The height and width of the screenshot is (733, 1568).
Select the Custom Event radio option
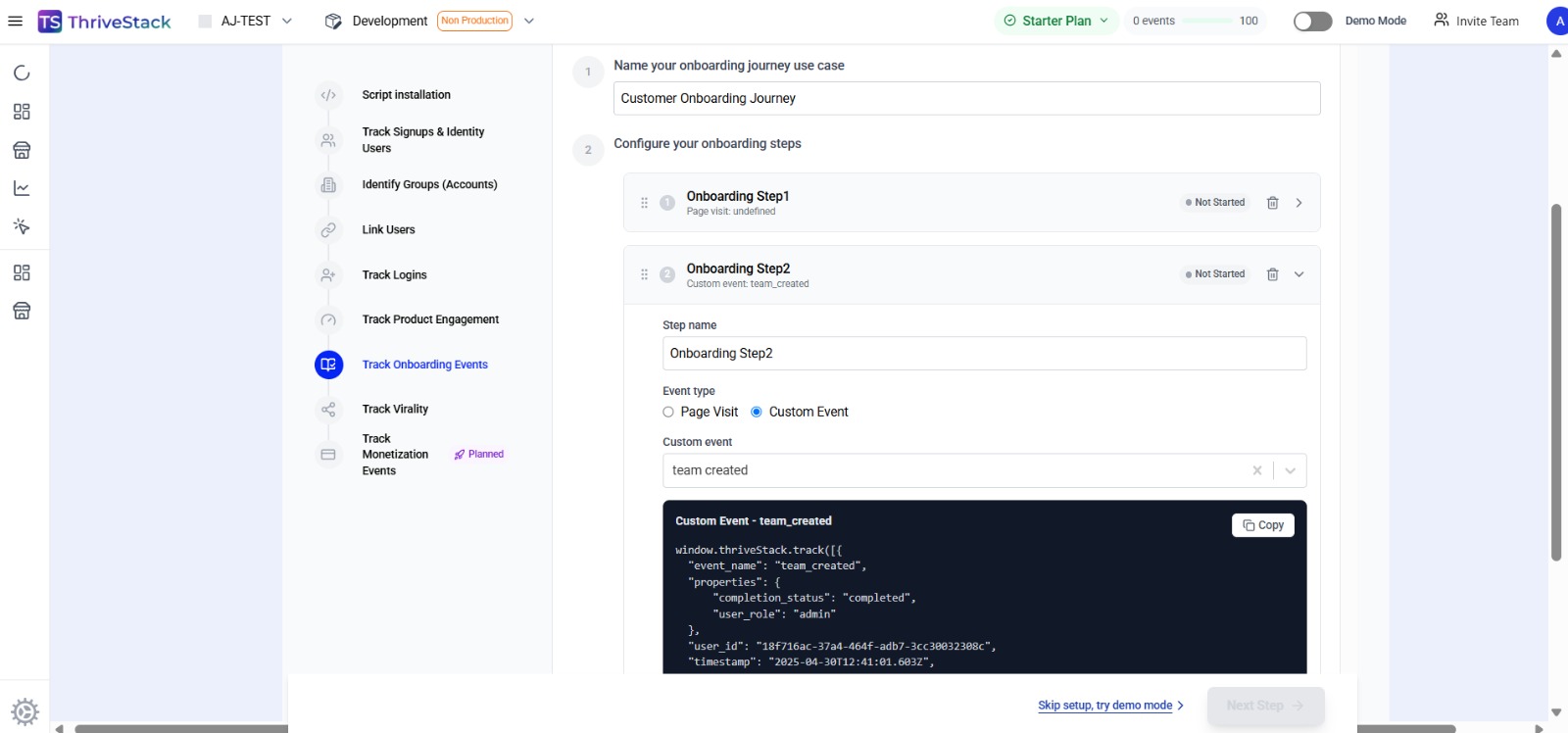(x=757, y=412)
